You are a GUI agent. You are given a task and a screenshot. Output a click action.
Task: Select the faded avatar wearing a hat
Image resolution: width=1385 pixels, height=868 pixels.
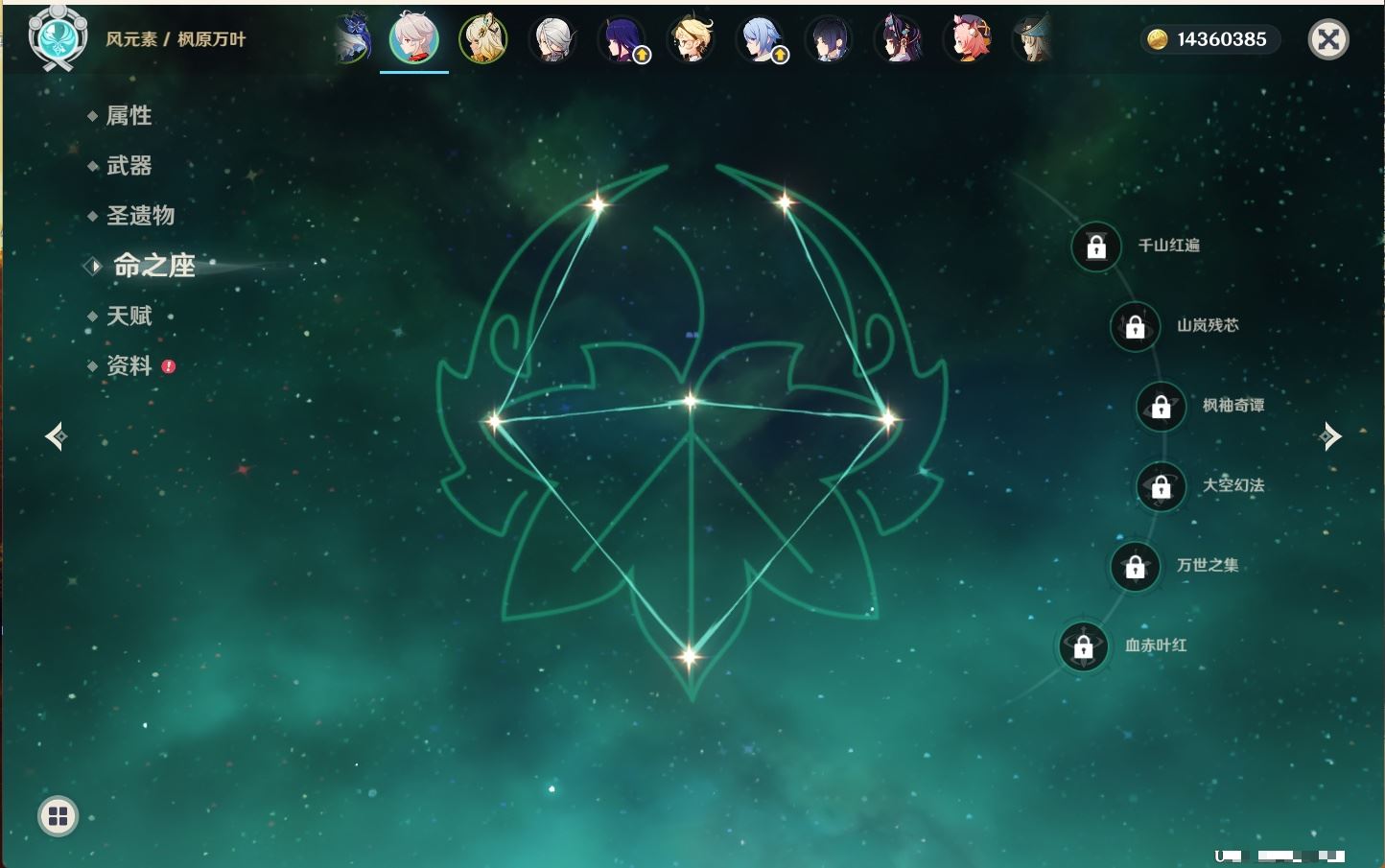coord(1035,39)
